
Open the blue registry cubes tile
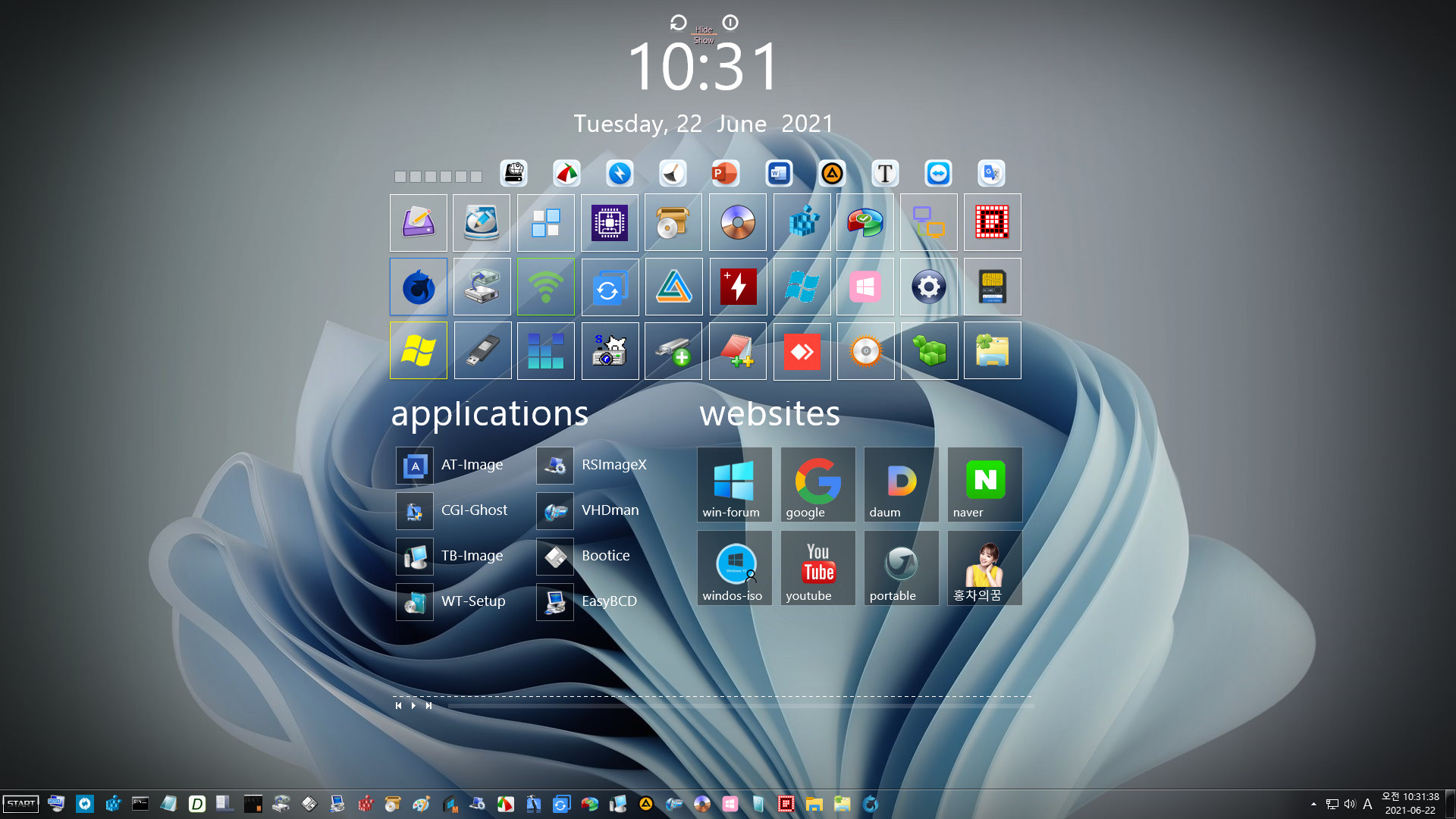pos(802,222)
